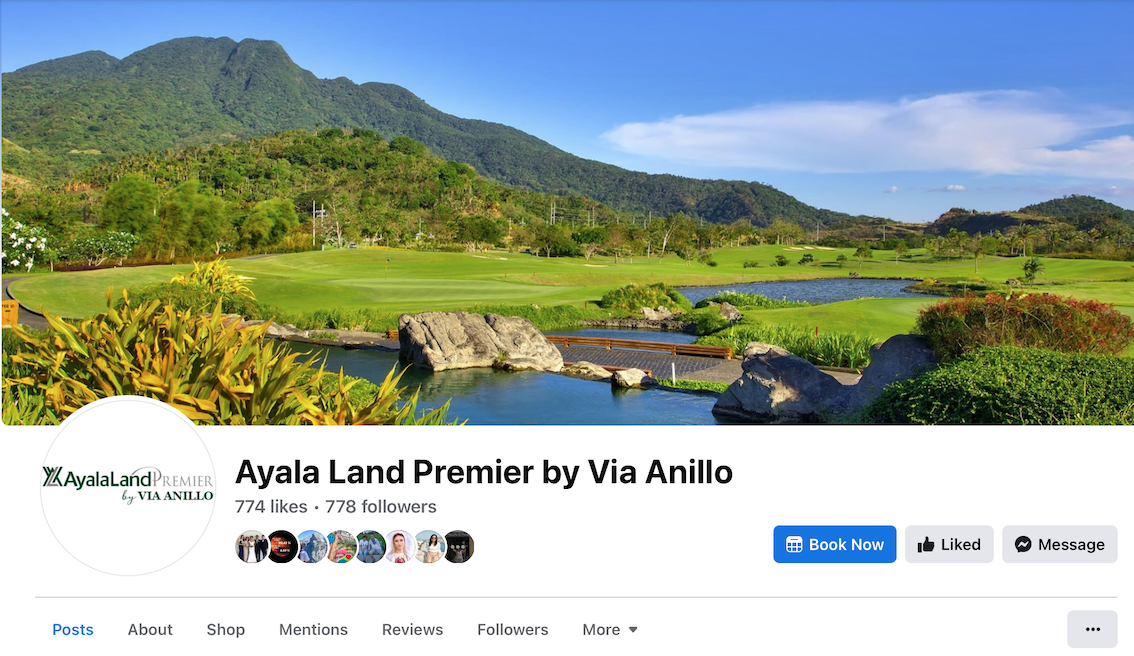Image resolution: width=1134 pixels, height=656 pixels.
Task: Open the Ayala Land Premier profile picture
Action: 128,486
